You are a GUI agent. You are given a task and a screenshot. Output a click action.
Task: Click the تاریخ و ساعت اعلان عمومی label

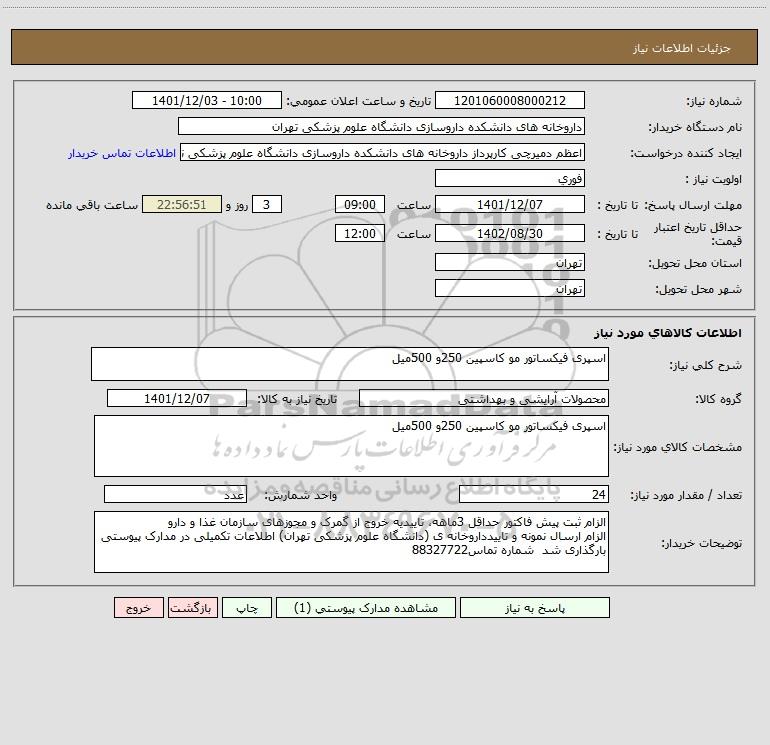[x=358, y=101]
